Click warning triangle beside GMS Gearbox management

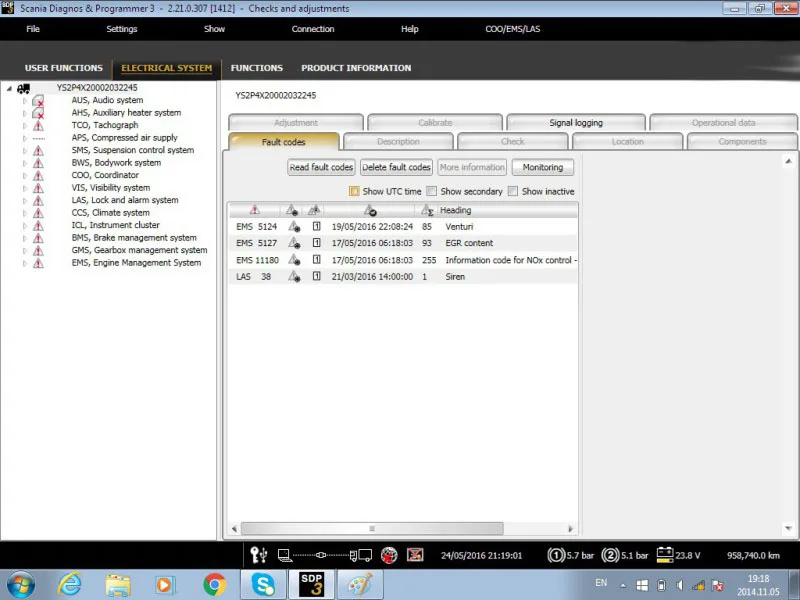(x=38, y=251)
